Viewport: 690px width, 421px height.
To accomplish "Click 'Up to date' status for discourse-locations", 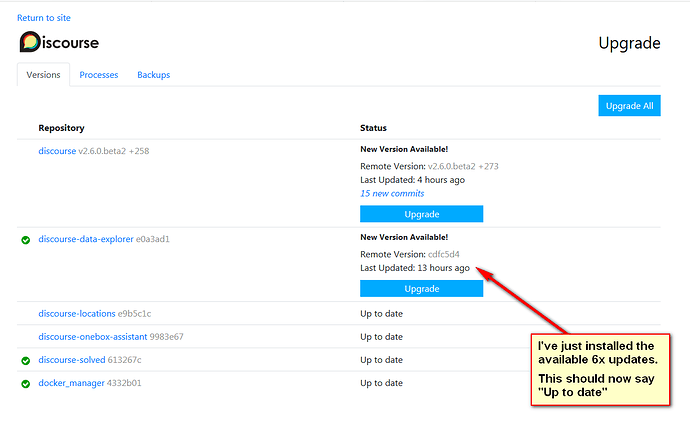I will click(x=382, y=314).
